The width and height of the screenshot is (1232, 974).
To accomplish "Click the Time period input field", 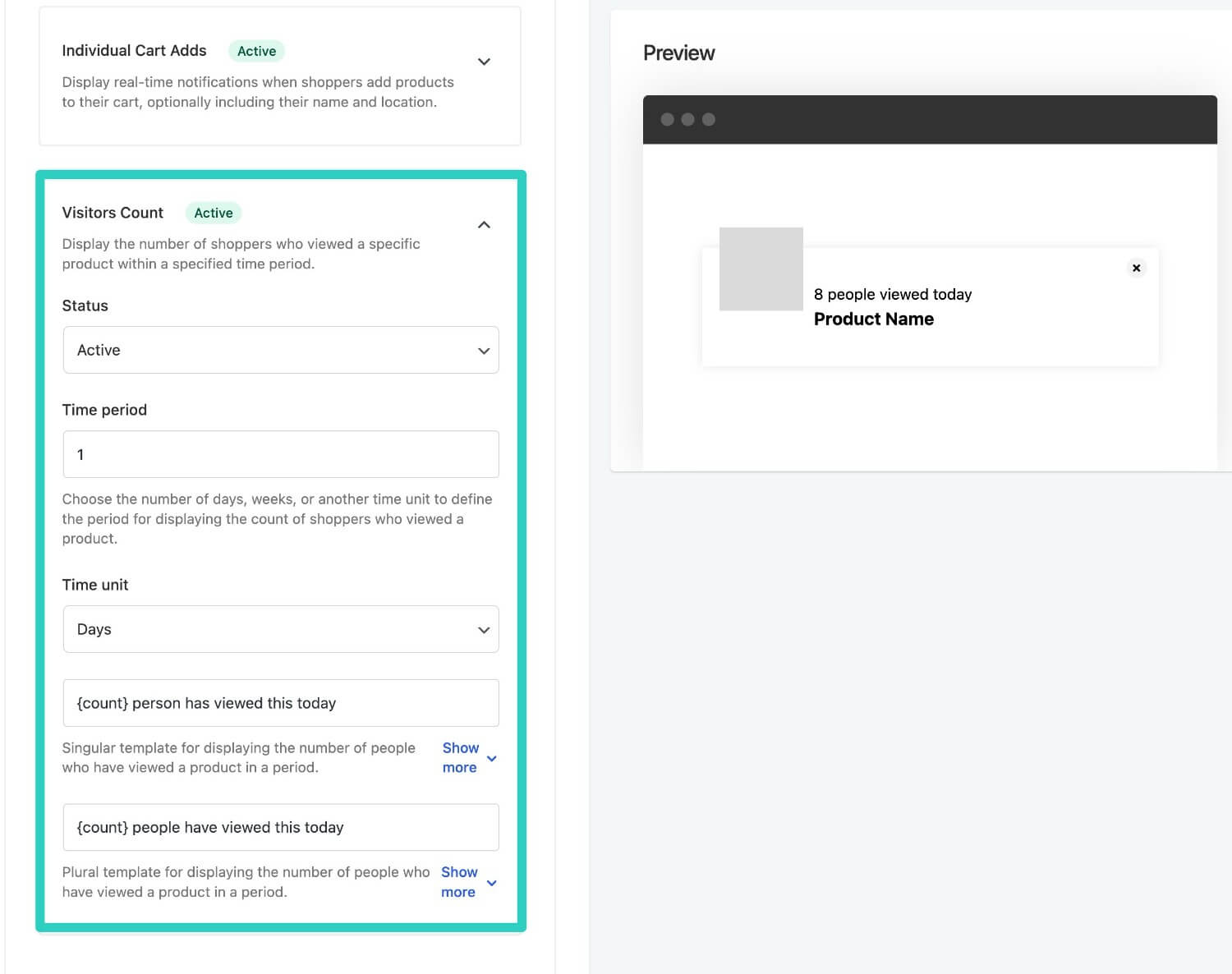I will [x=281, y=454].
